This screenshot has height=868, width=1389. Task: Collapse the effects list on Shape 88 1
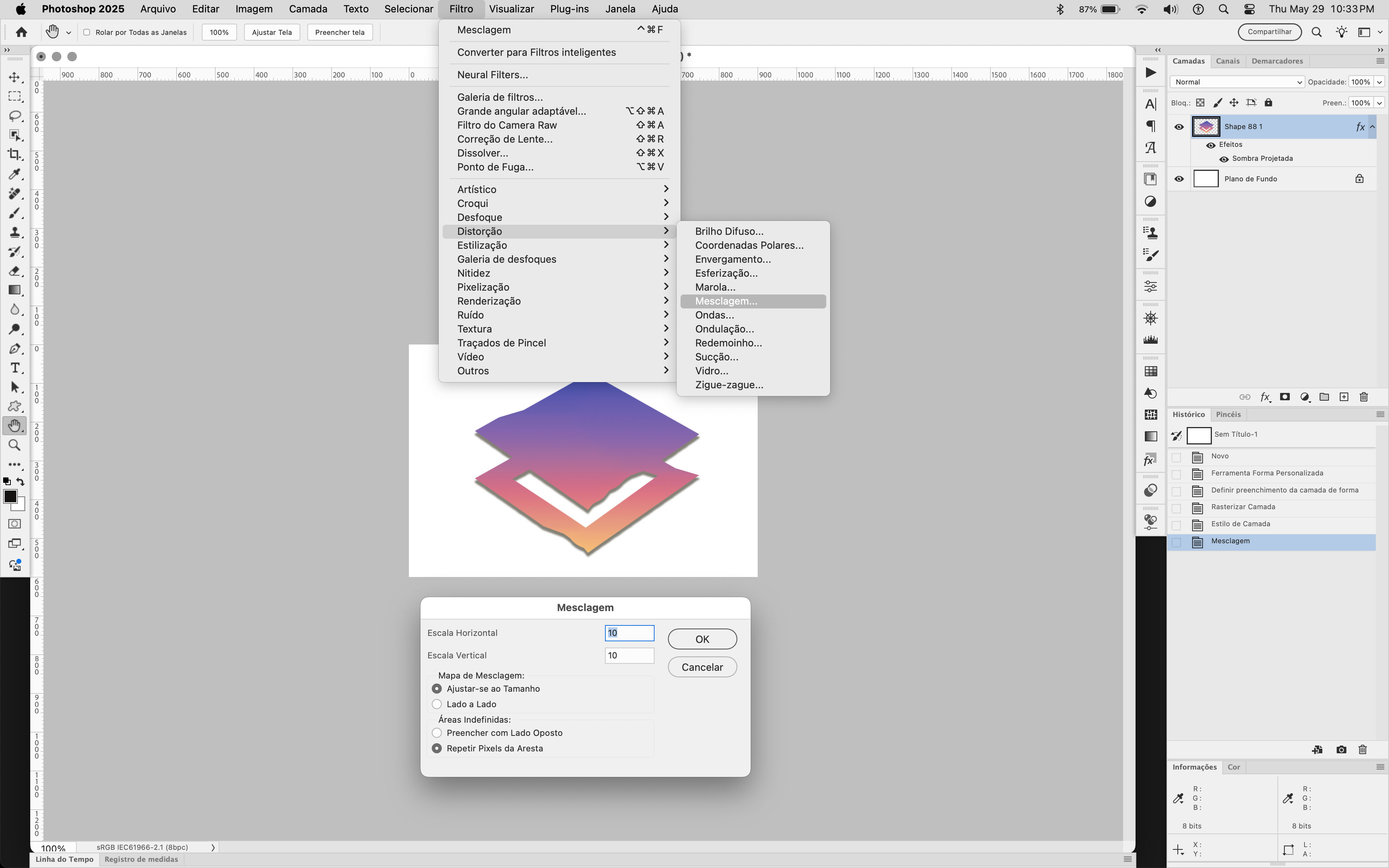[x=1373, y=126]
